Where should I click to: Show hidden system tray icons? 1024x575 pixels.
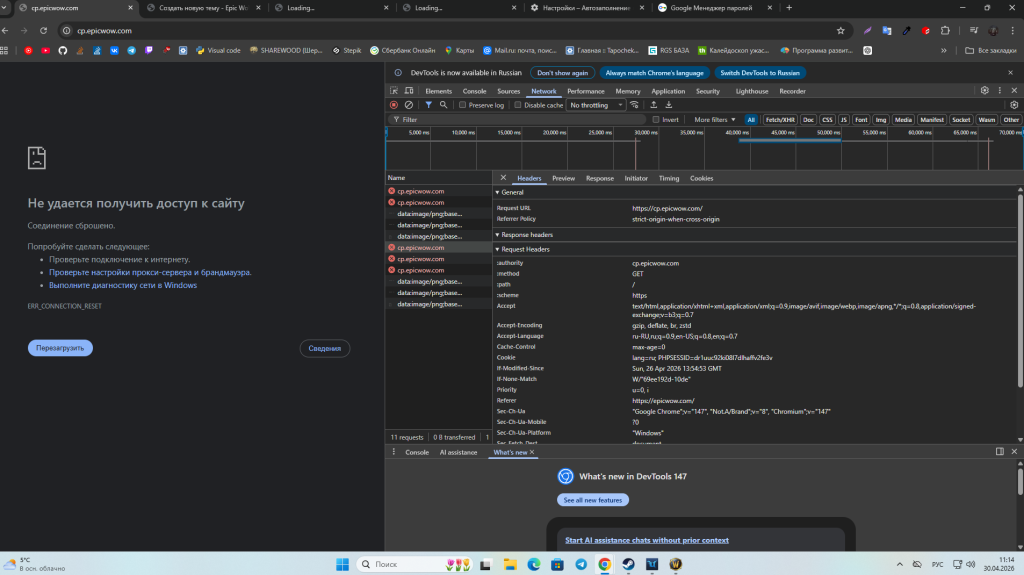pos(899,564)
